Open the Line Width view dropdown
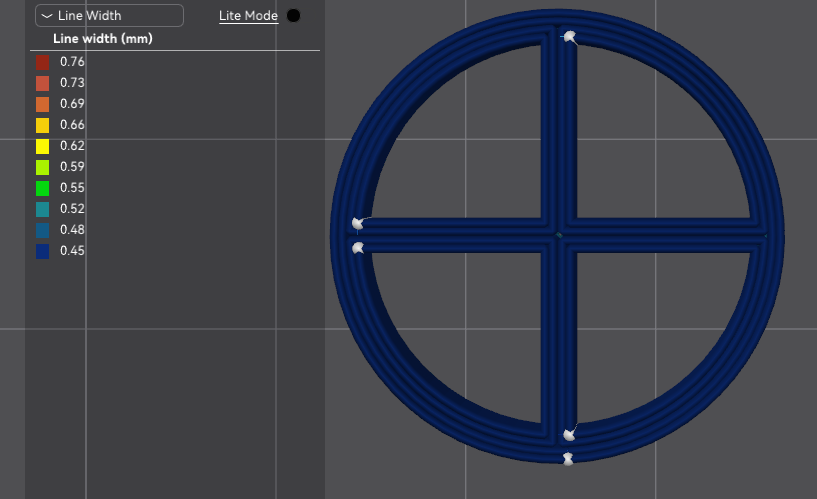 109,15
